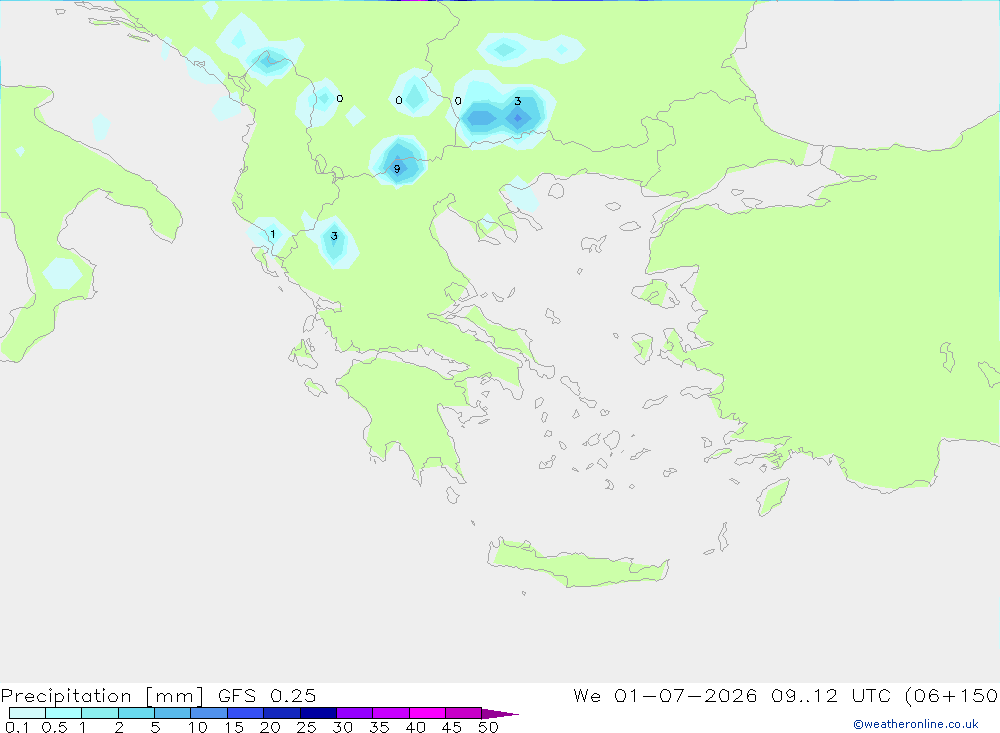Click the legend label '10'

[197, 727]
